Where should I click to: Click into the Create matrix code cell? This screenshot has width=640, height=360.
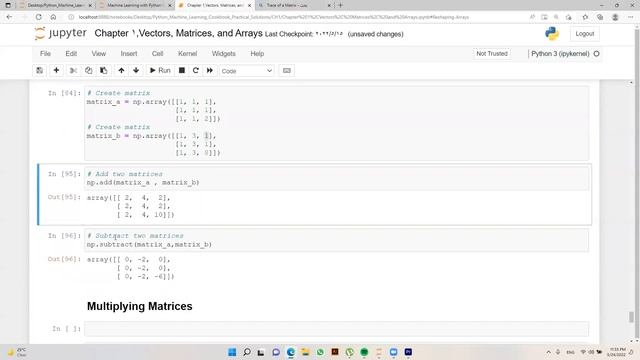(336, 123)
